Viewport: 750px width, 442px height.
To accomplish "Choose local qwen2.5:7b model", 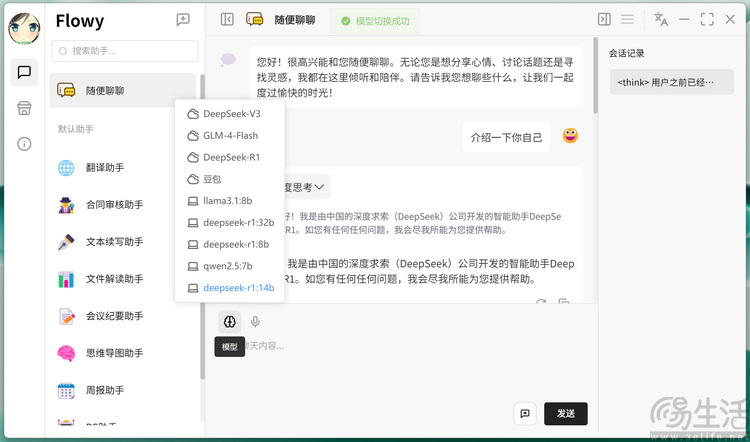I will (x=230, y=266).
